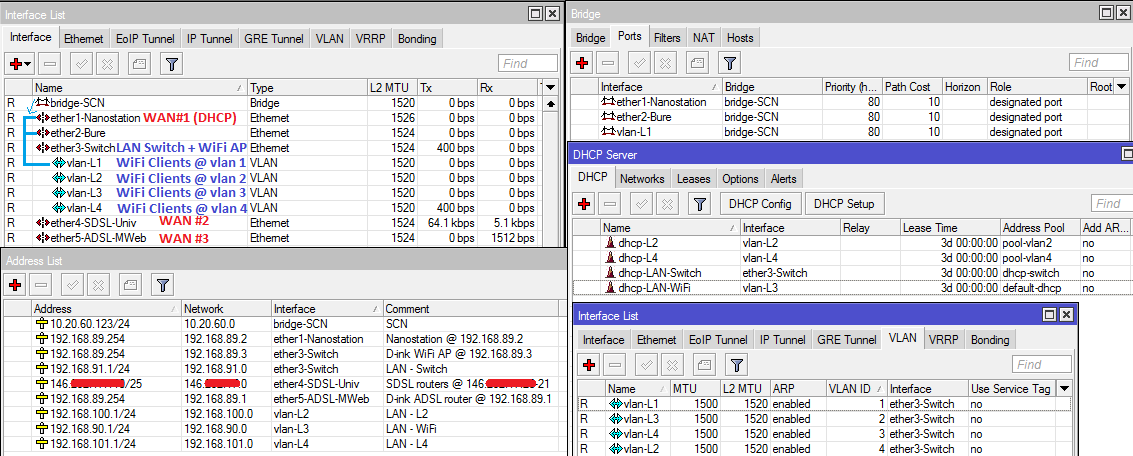Click the remove button in Address List
Image resolution: width=1133 pixels, height=456 pixels.
pos(40,283)
